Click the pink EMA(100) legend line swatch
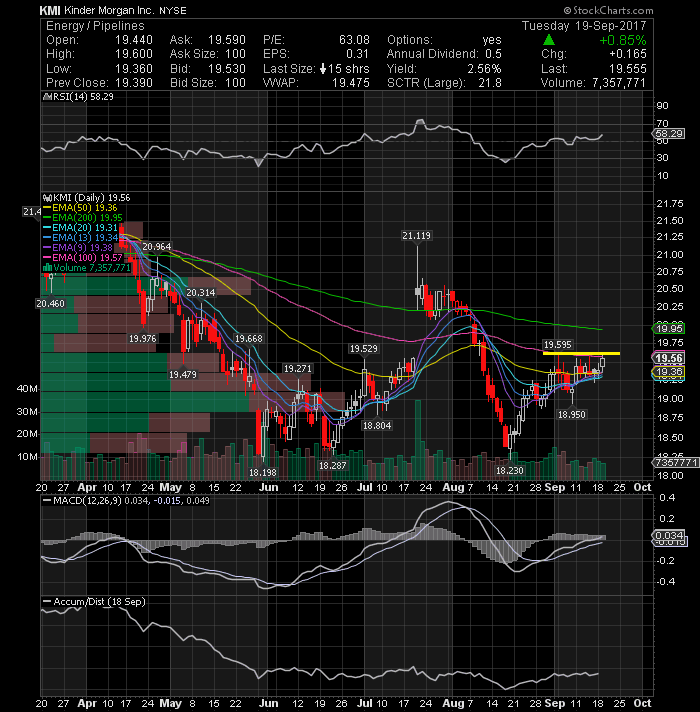700x712 pixels. [47, 257]
